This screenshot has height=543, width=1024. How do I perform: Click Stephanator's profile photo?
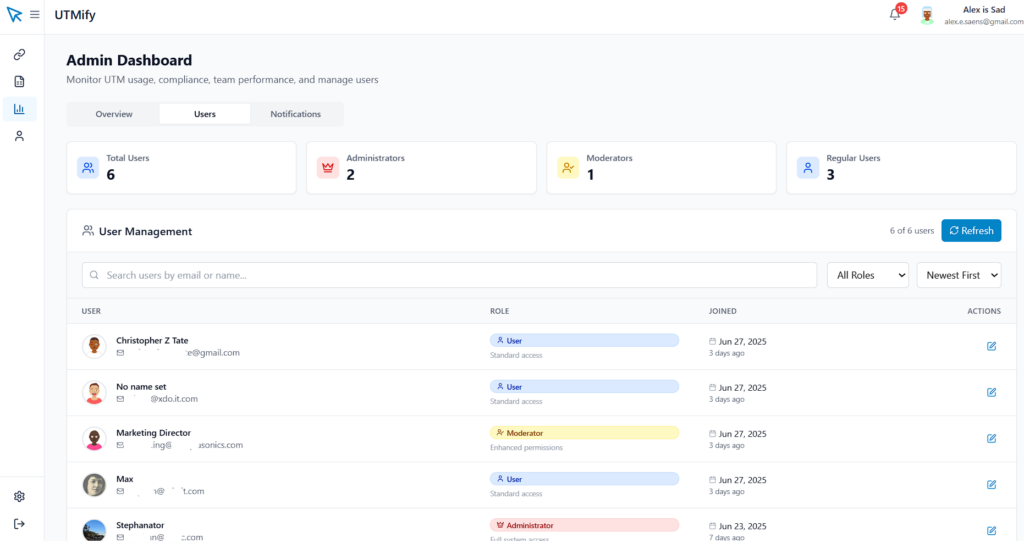[94, 530]
